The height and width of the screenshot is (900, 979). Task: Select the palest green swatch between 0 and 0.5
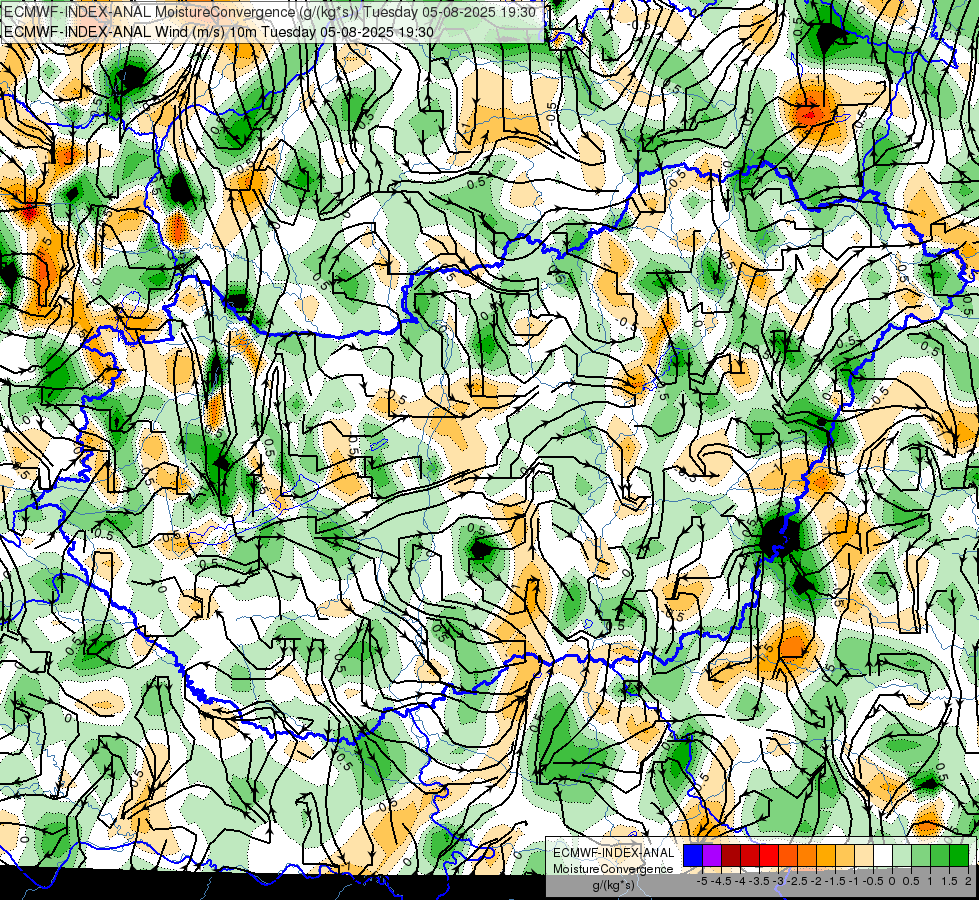pos(902,855)
